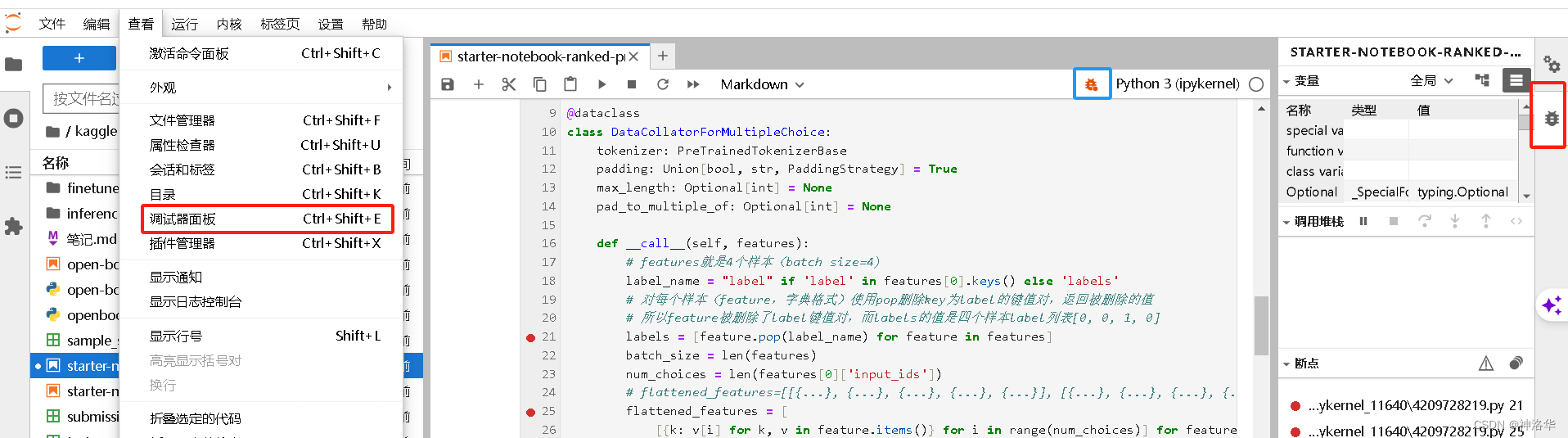Open the 笔记.md file

[82, 239]
